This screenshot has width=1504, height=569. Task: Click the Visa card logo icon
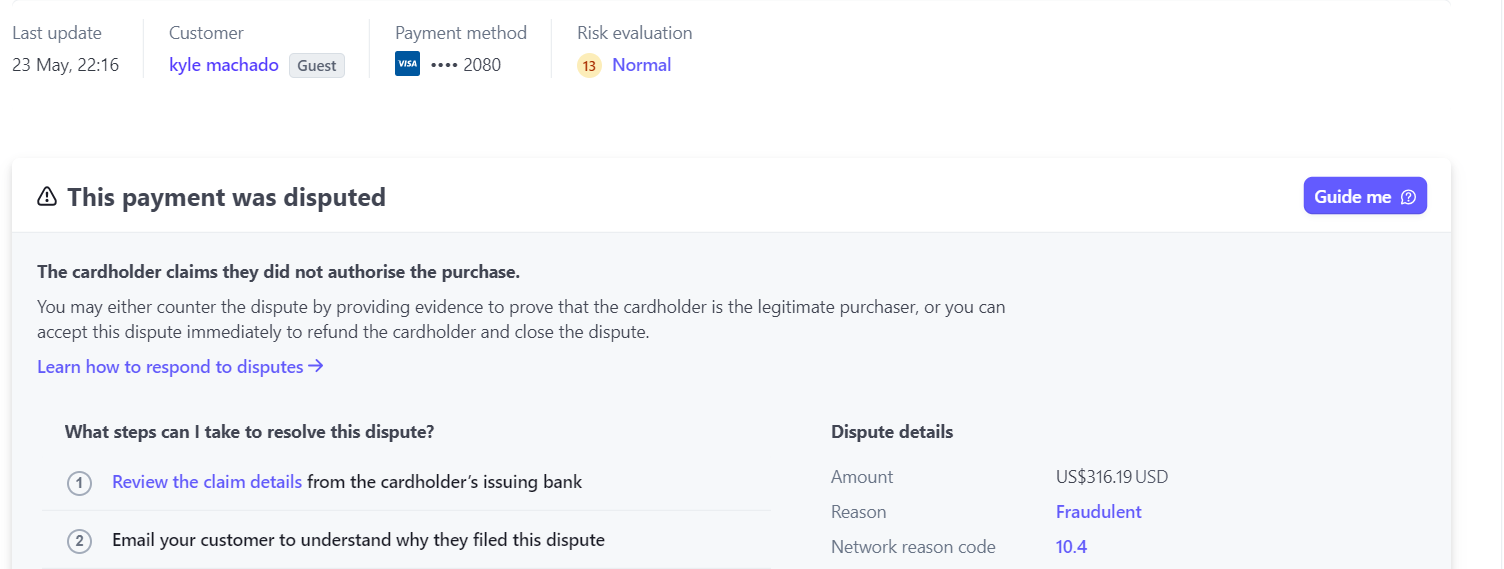click(x=407, y=65)
